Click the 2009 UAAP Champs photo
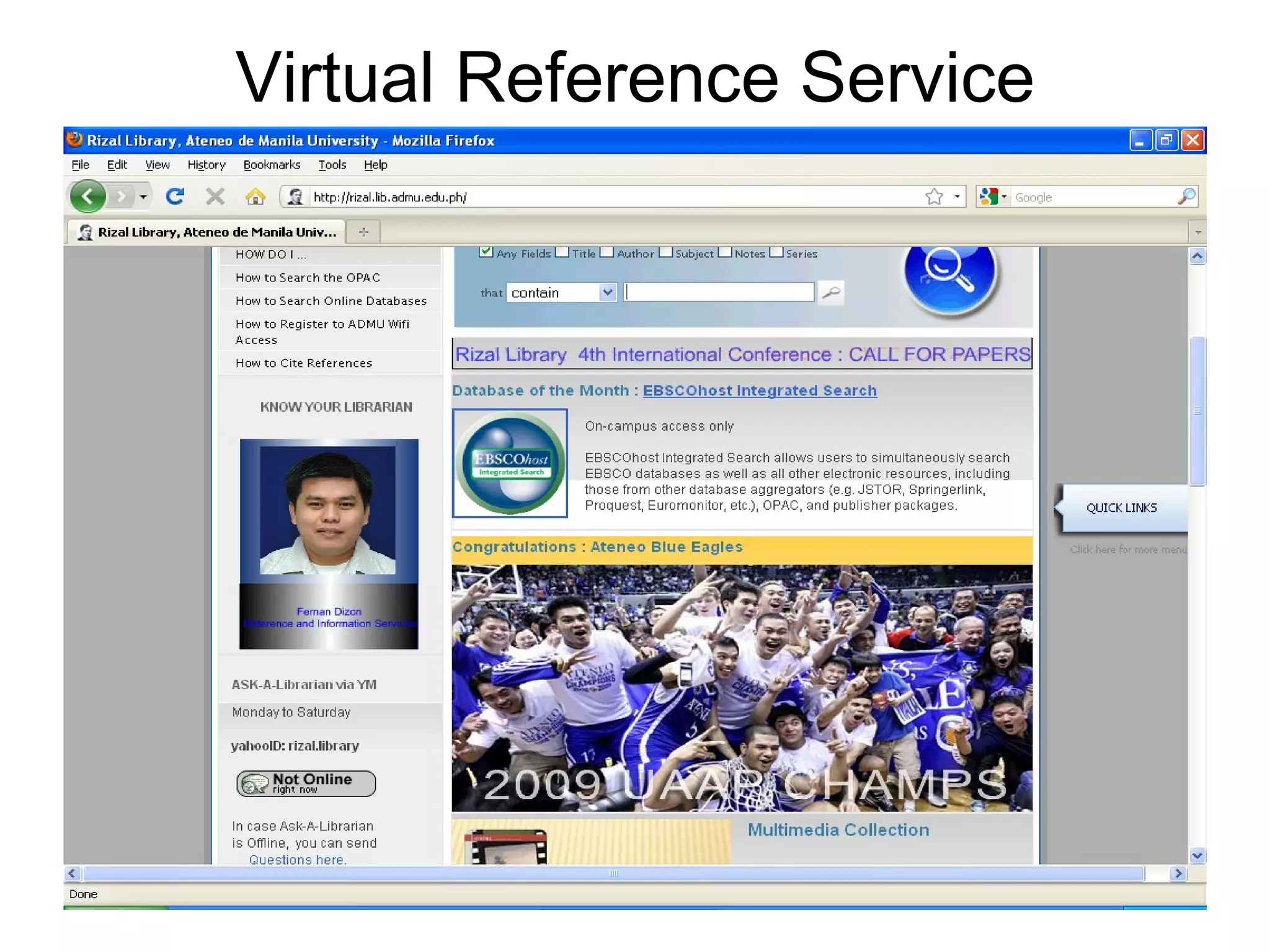 (742, 688)
